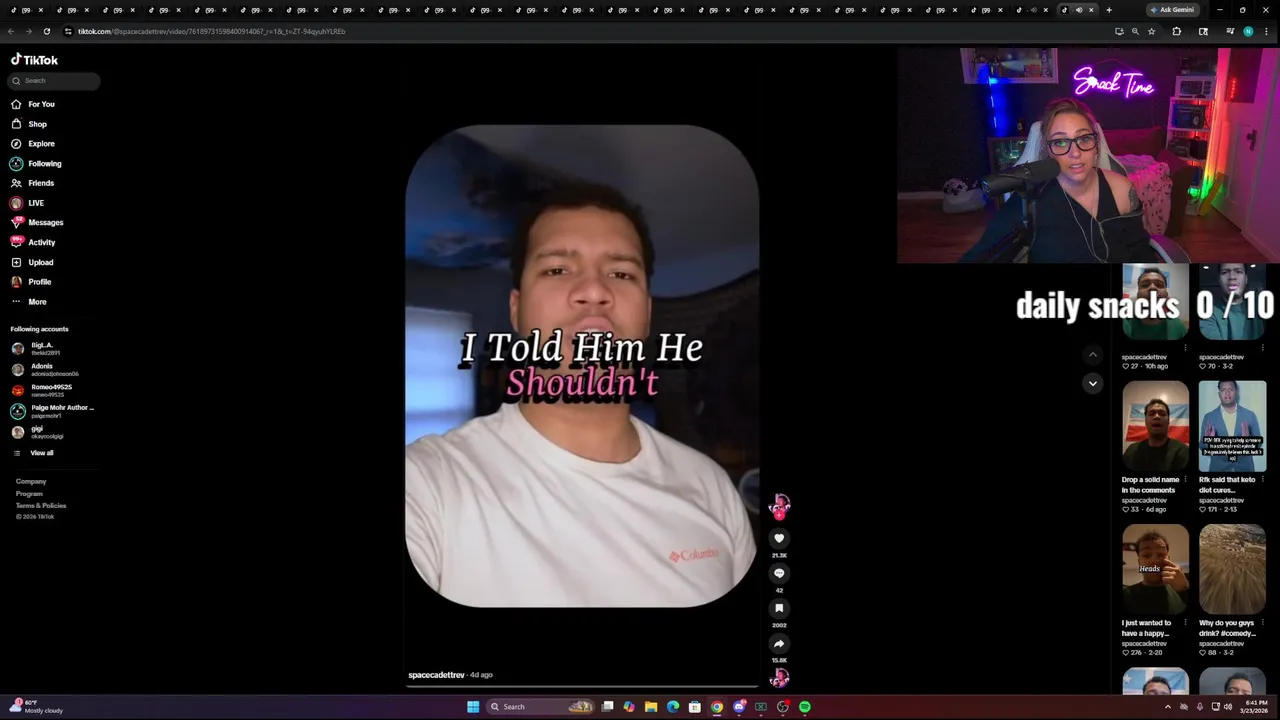Open the Chrome extensions puzzle icon
The width and height of the screenshot is (1280, 720).
1177,31
